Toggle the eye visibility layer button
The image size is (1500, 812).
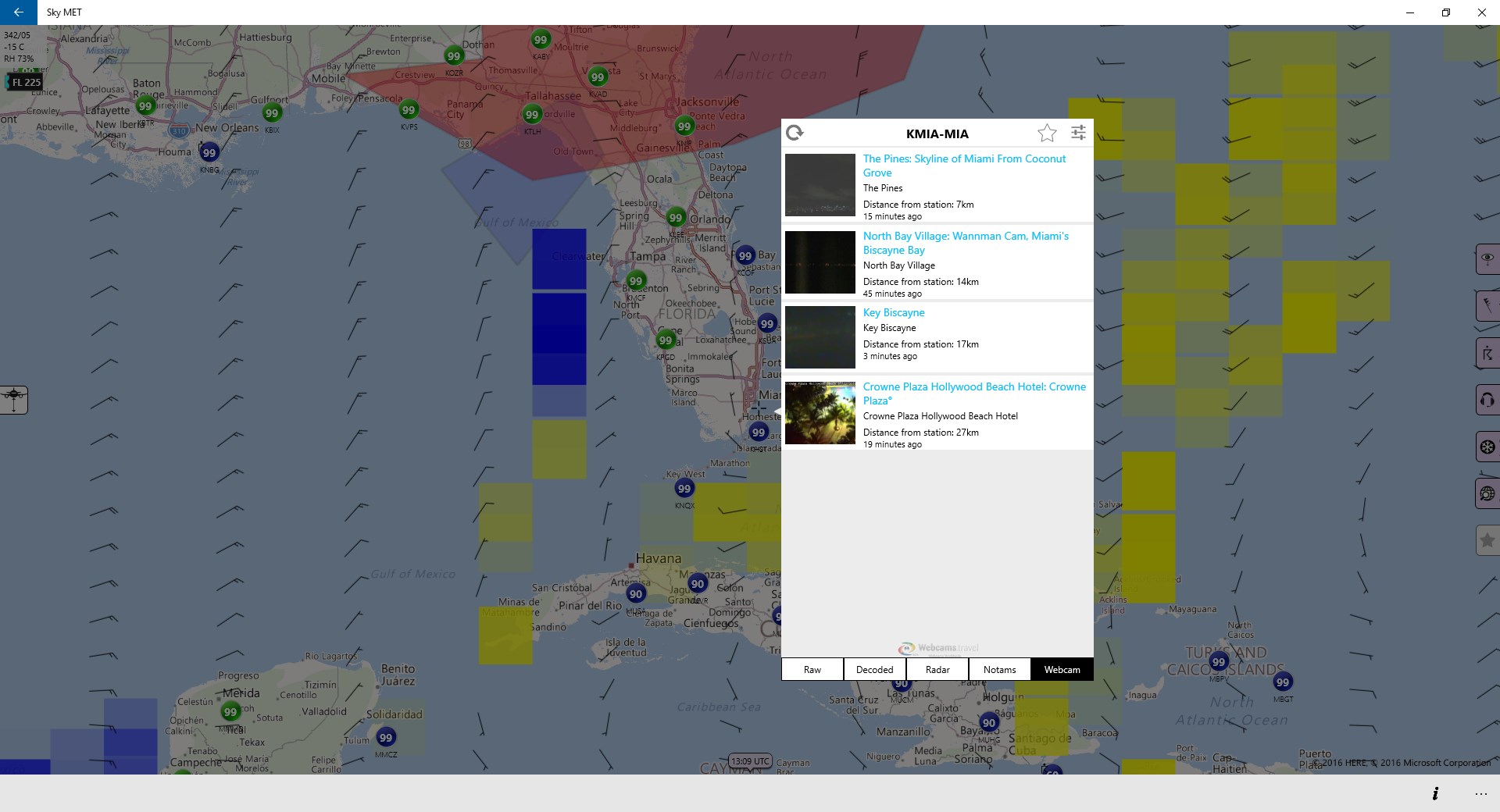coord(1487,258)
